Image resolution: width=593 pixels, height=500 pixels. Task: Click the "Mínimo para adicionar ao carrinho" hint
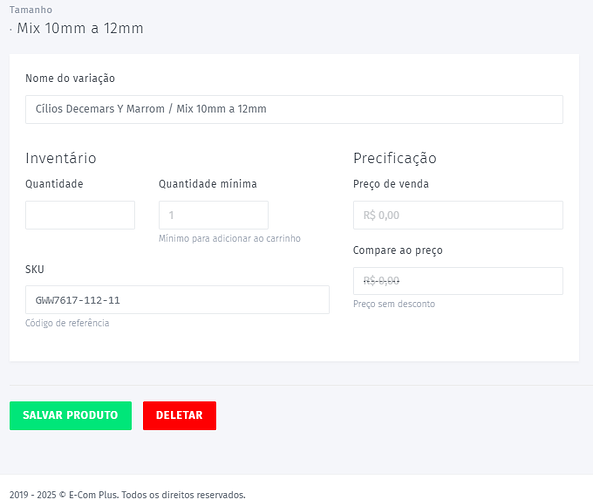[230, 239]
